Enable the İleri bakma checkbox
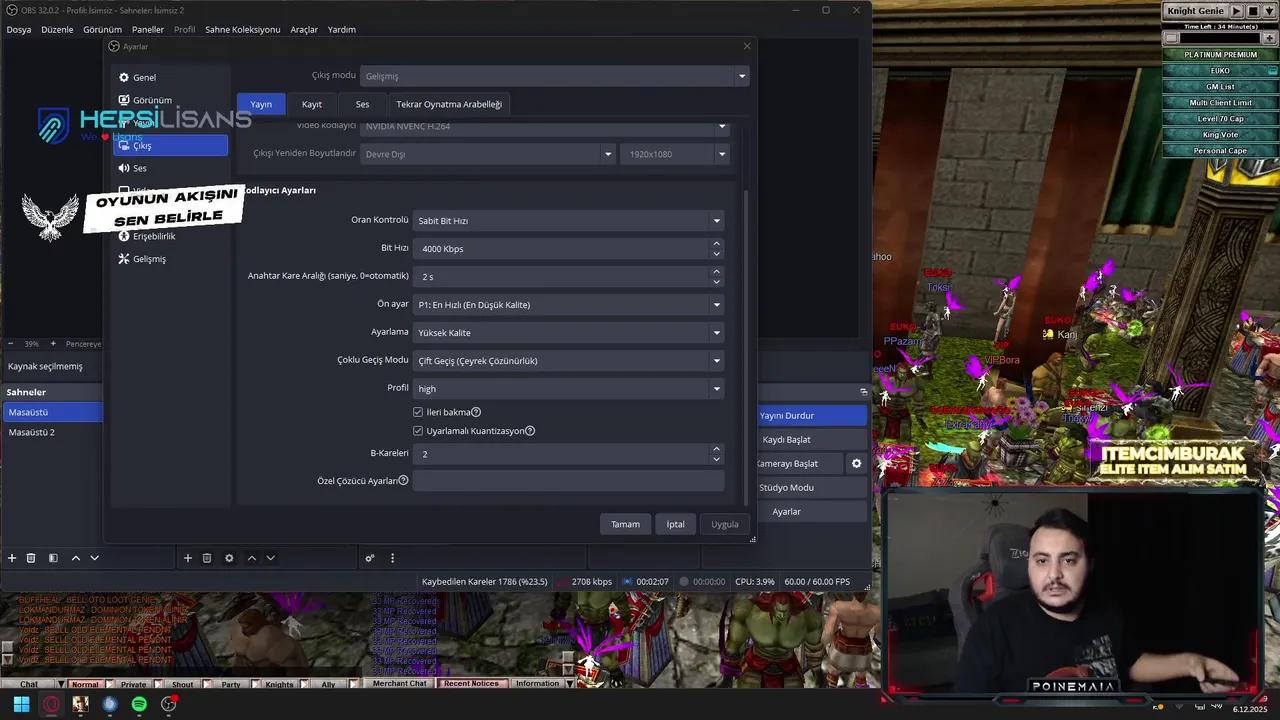Image resolution: width=1280 pixels, height=720 pixels. point(418,411)
